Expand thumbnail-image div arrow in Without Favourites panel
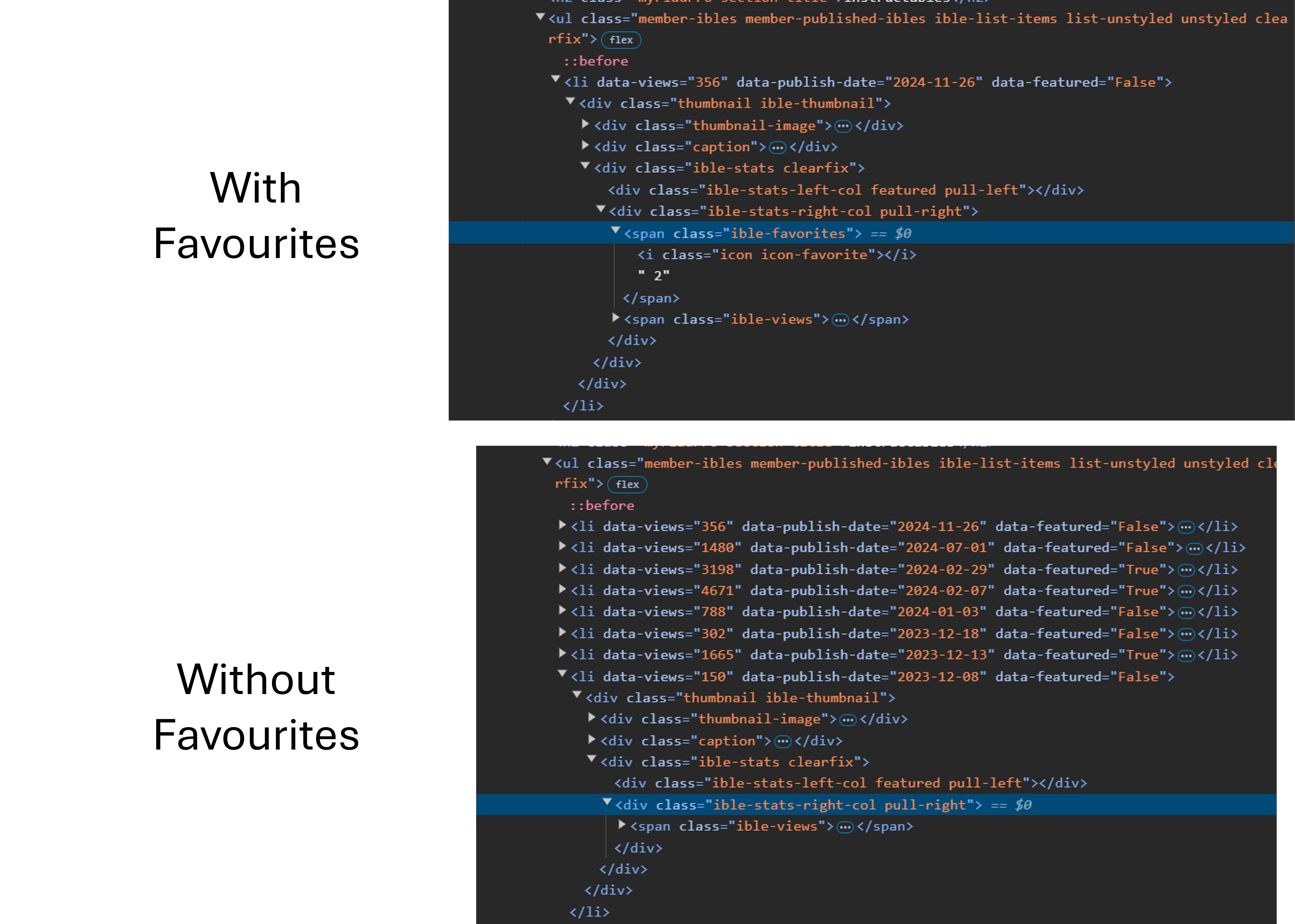 click(592, 717)
